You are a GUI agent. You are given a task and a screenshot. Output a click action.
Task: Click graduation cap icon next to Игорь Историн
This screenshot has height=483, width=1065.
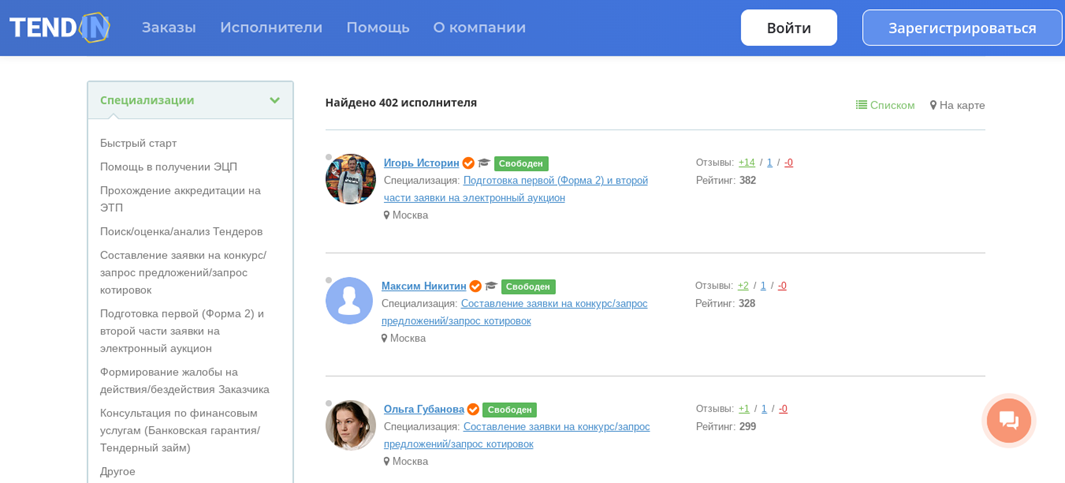[x=484, y=163]
